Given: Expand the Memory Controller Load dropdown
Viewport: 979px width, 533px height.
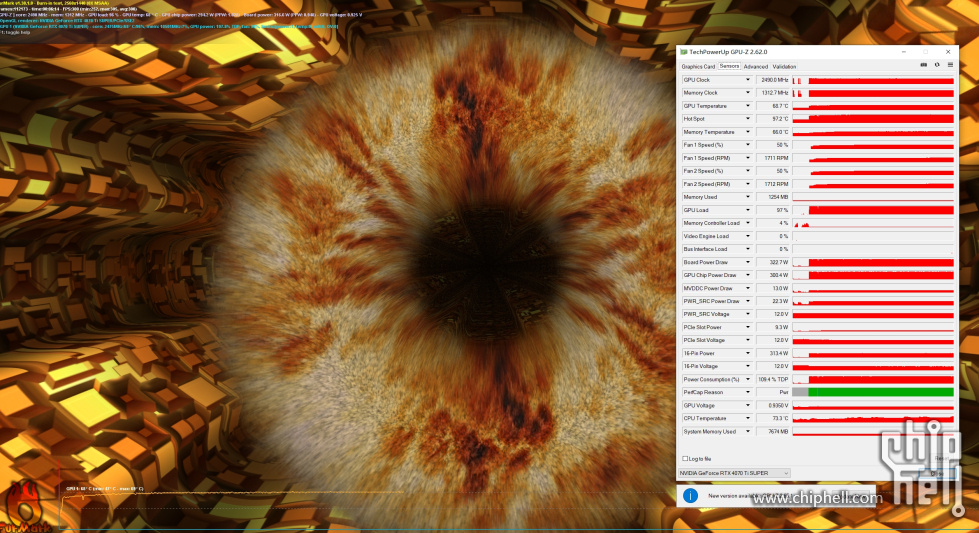Looking at the screenshot, I should pos(747,223).
